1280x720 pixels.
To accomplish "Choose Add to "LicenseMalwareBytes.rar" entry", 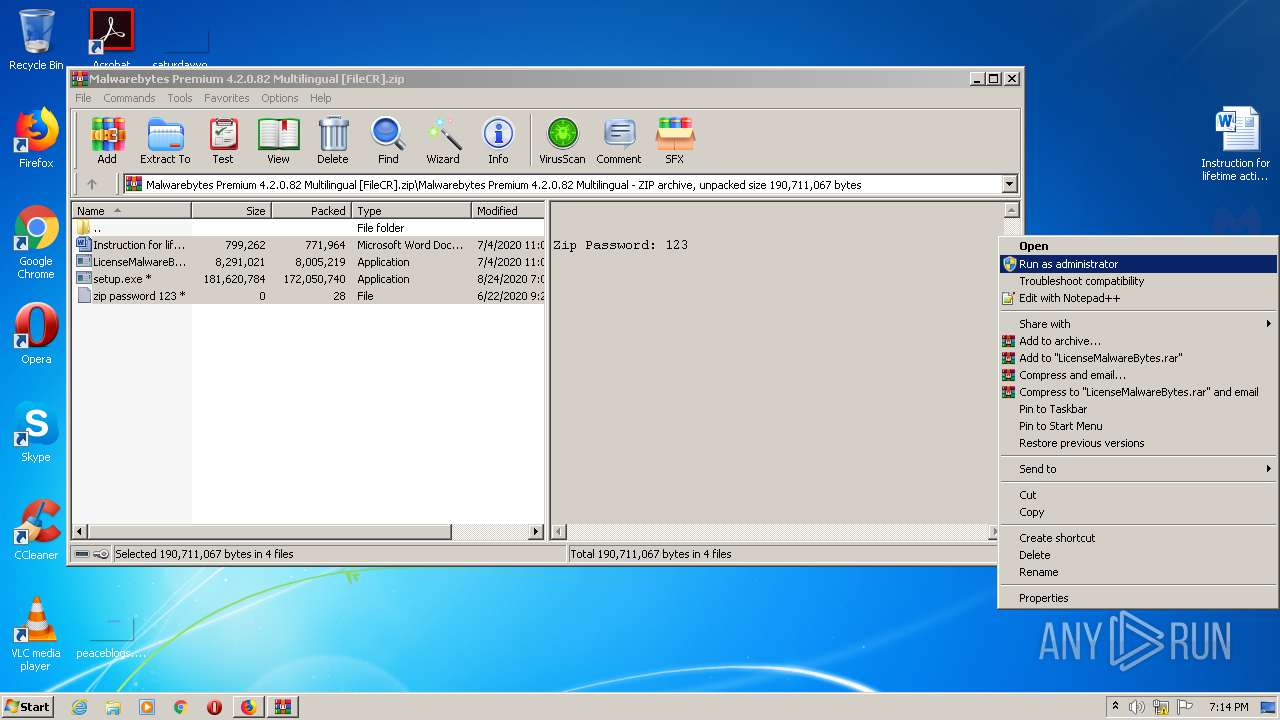I will (1139, 358).
